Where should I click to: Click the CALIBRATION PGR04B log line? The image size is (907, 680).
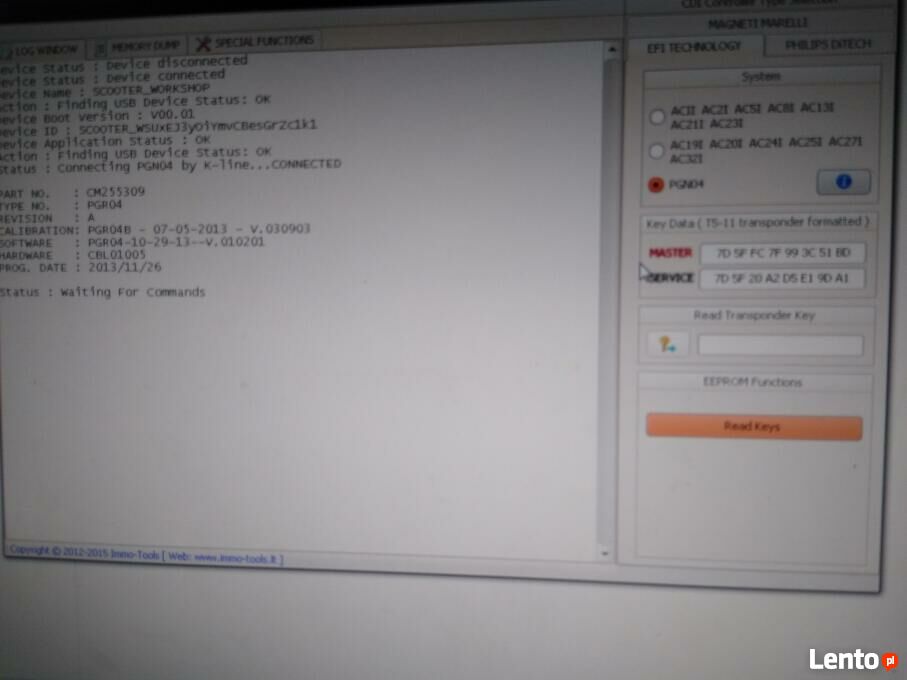tap(155, 229)
